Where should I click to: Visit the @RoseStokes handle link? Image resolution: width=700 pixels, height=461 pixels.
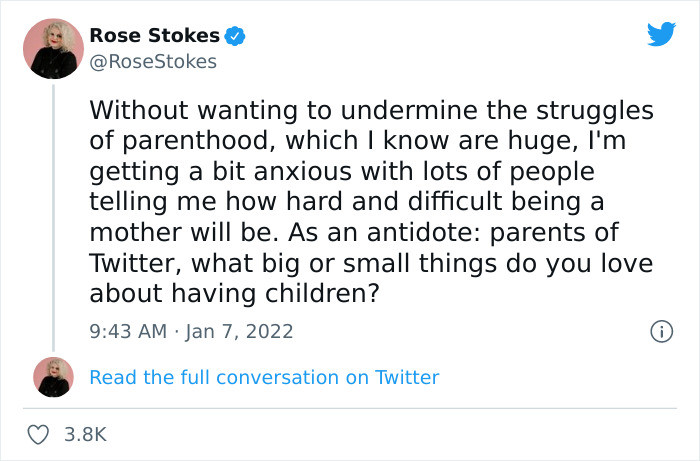pyautogui.click(x=152, y=62)
